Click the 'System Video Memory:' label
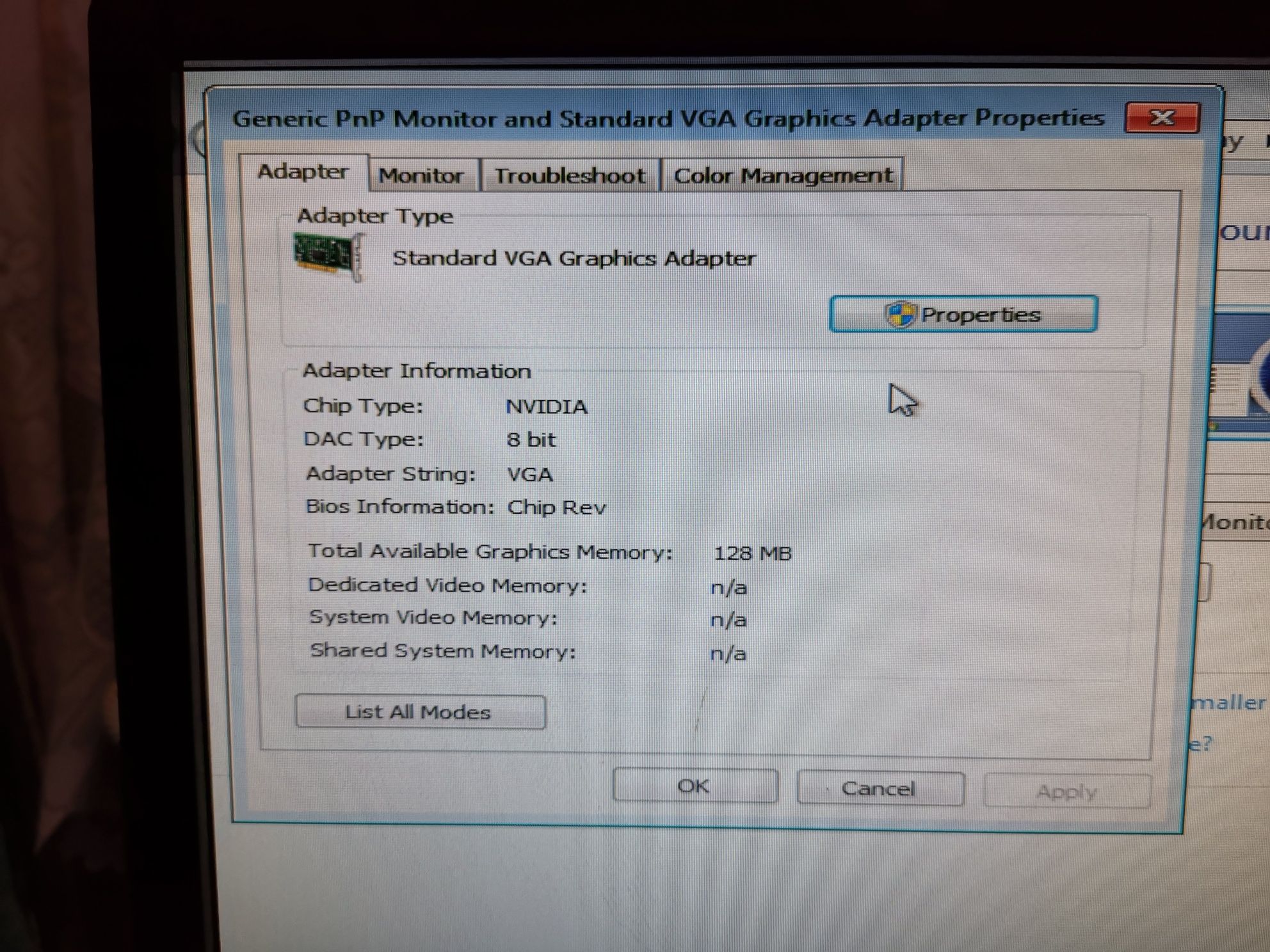The width and height of the screenshot is (1270, 952). pyautogui.click(x=433, y=617)
